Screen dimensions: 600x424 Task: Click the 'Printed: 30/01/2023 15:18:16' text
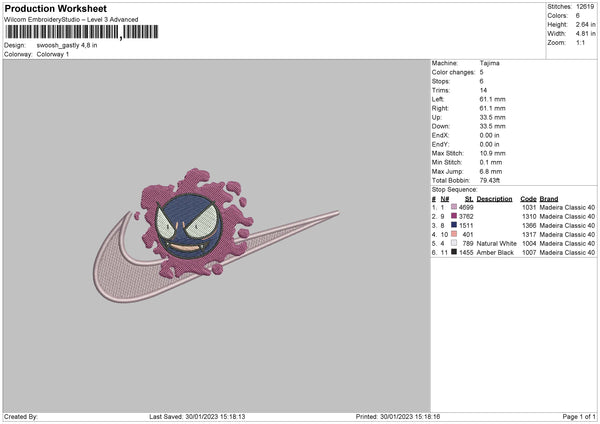[x=398, y=416]
